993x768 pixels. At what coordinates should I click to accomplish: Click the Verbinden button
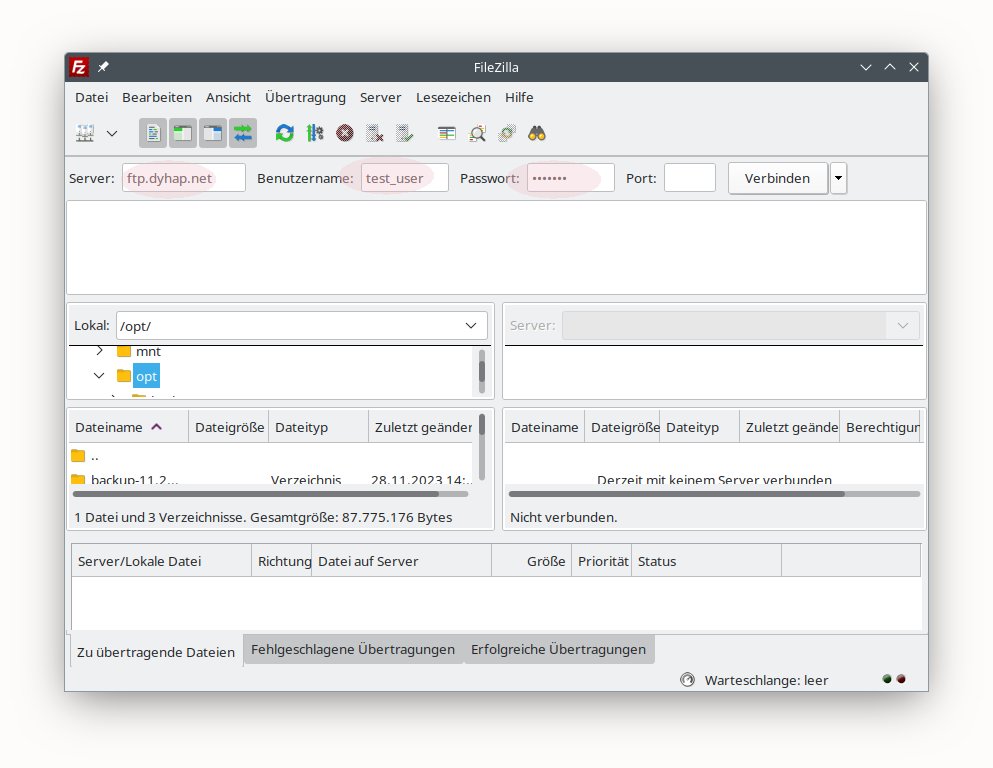coord(777,178)
